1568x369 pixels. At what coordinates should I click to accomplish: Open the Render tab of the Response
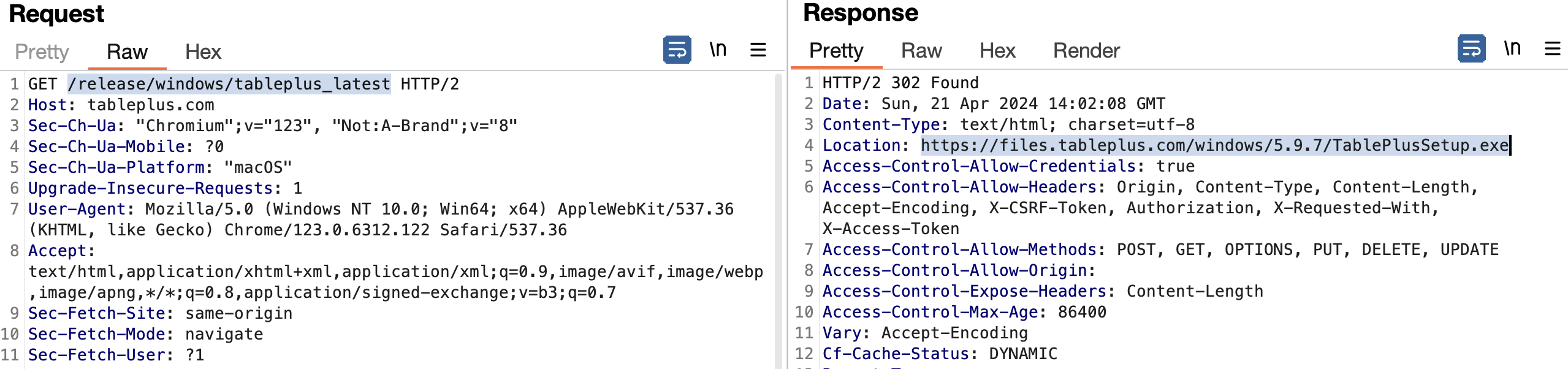pyautogui.click(x=1086, y=51)
